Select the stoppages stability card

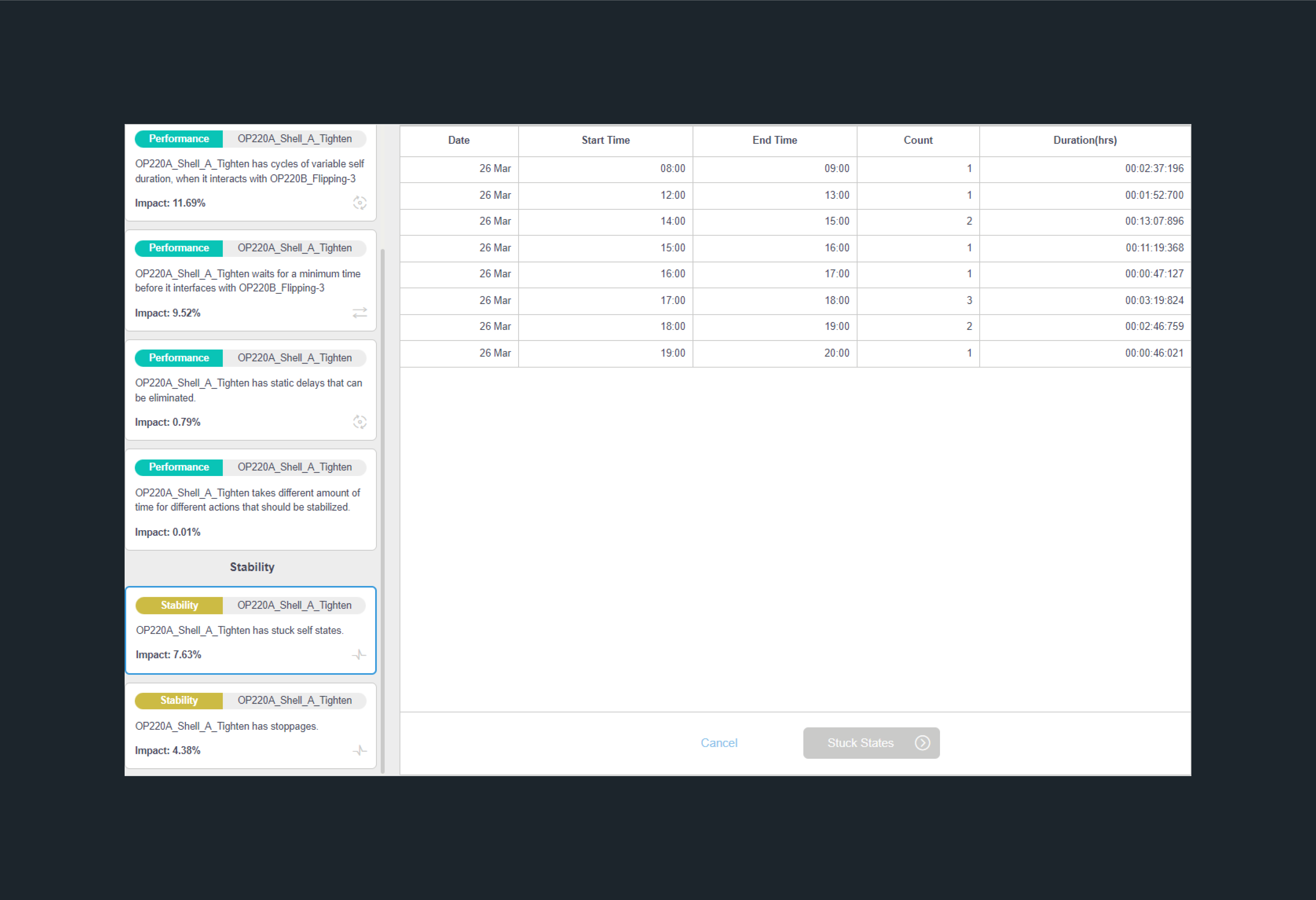[x=250, y=726]
